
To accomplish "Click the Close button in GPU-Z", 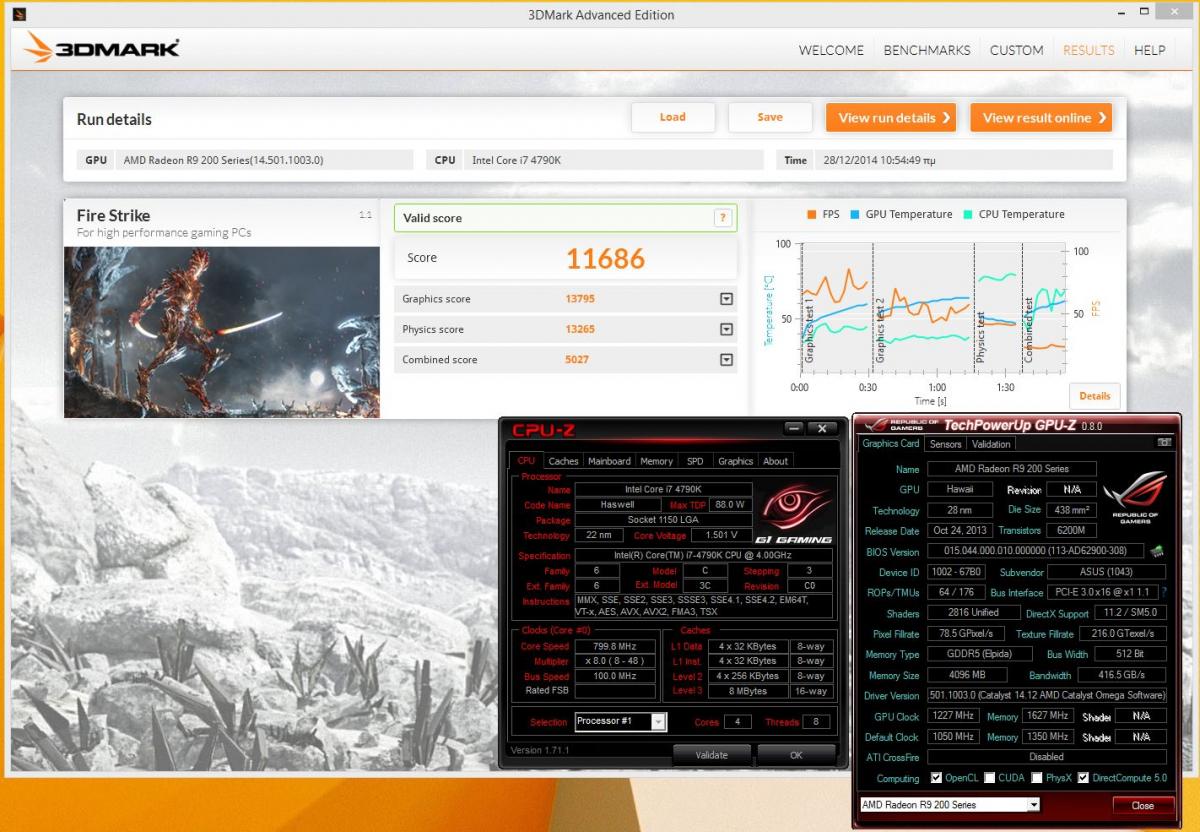I will [x=1143, y=805].
